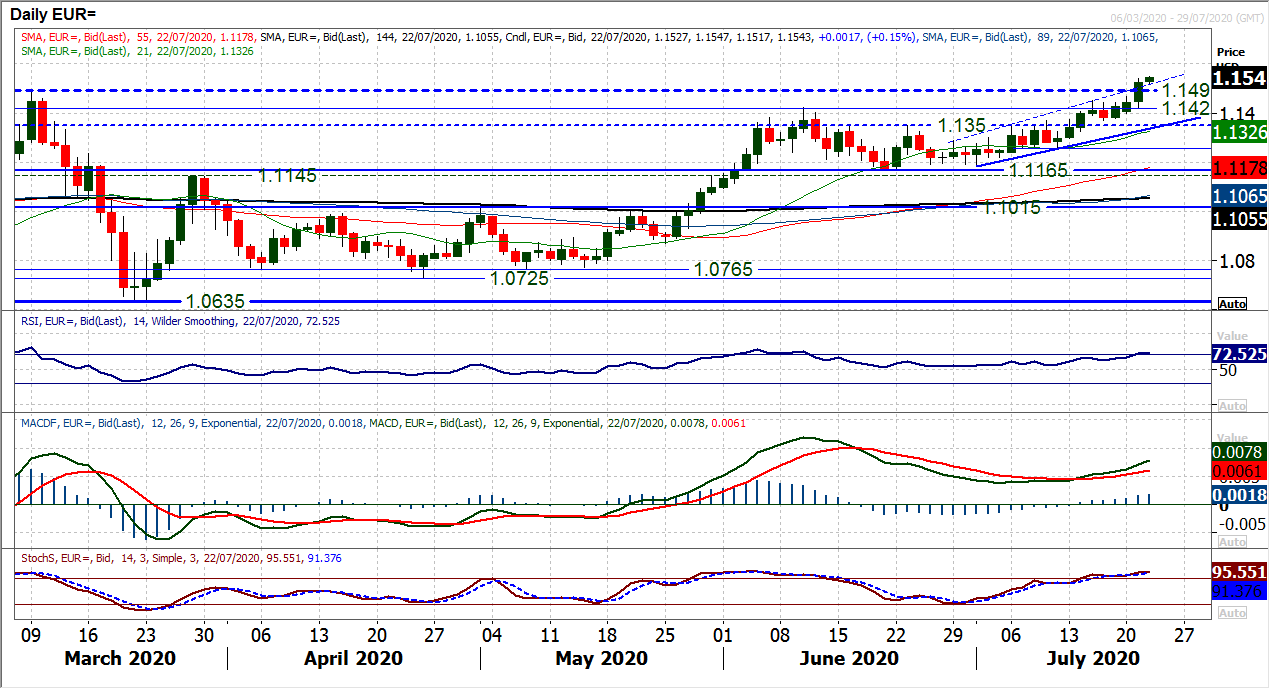
Task: Click the MACD 0.0078 value tag
Action: 1239,453
